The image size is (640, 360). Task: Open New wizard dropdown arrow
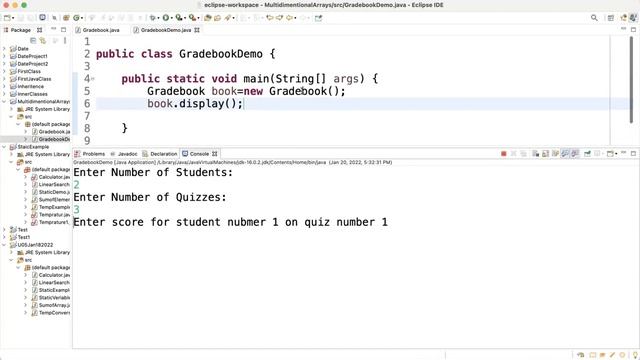tap(13, 18)
